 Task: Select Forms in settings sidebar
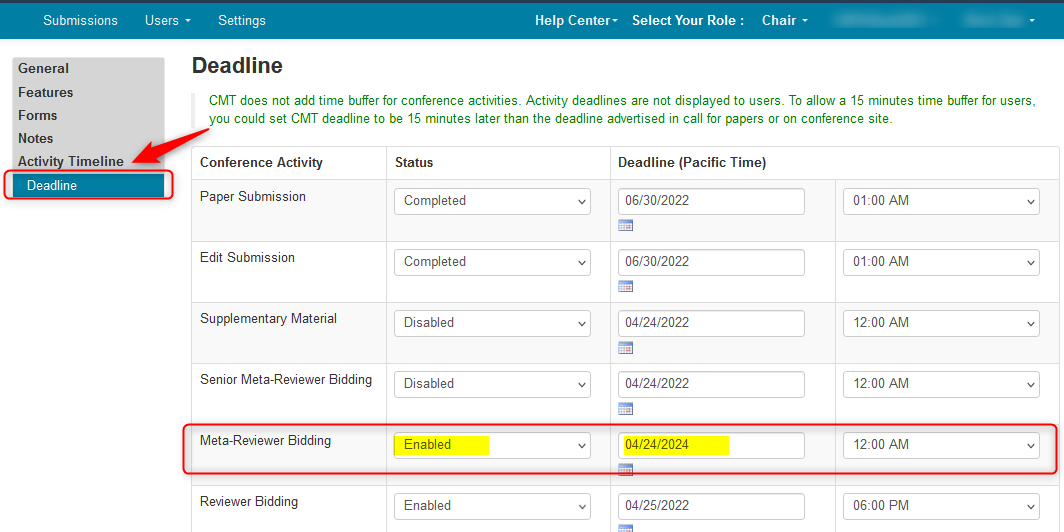(37, 115)
